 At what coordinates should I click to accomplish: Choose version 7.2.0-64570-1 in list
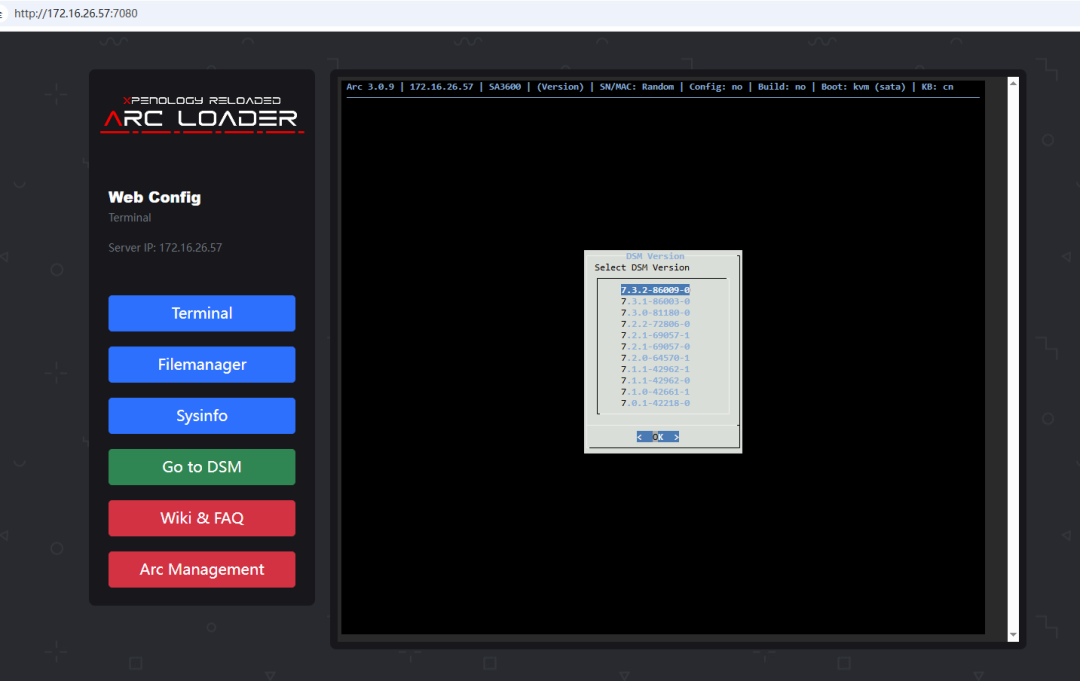pyautogui.click(x=655, y=358)
